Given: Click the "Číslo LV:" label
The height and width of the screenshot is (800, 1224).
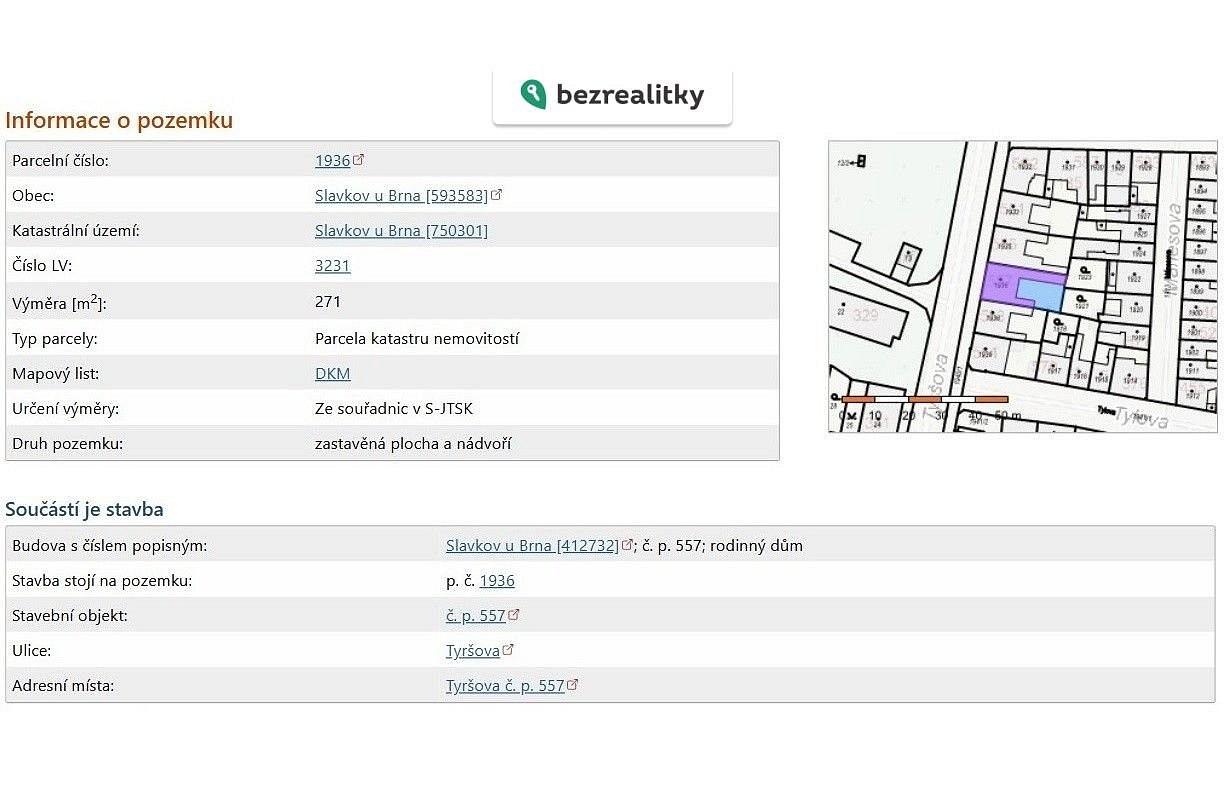Looking at the screenshot, I should 43,266.
